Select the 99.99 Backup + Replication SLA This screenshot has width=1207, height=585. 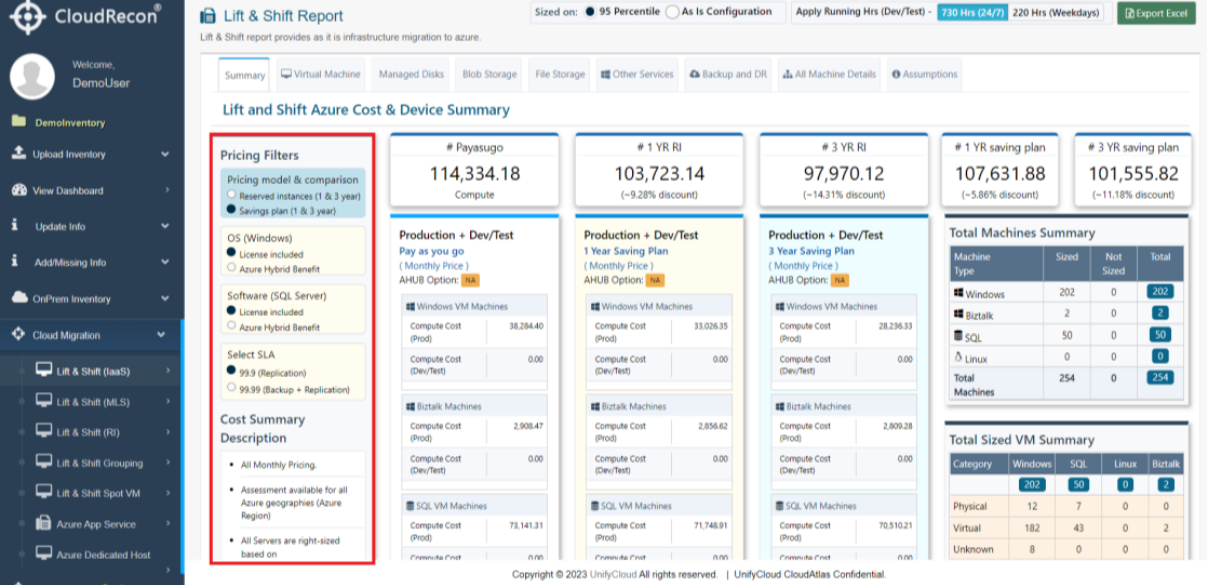point(232,388)
